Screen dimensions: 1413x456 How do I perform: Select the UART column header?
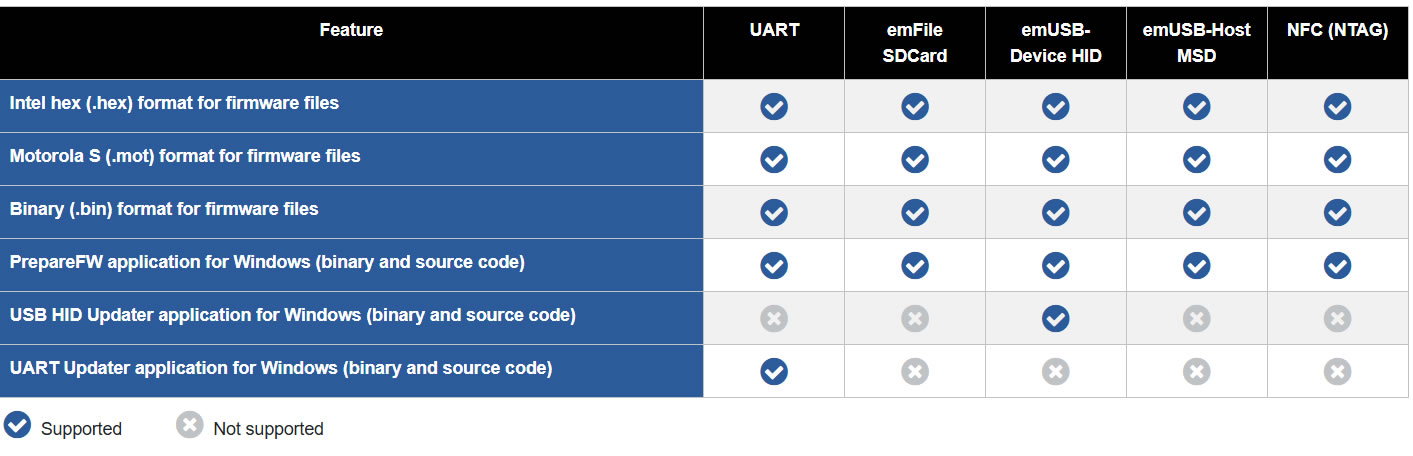[x=774, y=30]
